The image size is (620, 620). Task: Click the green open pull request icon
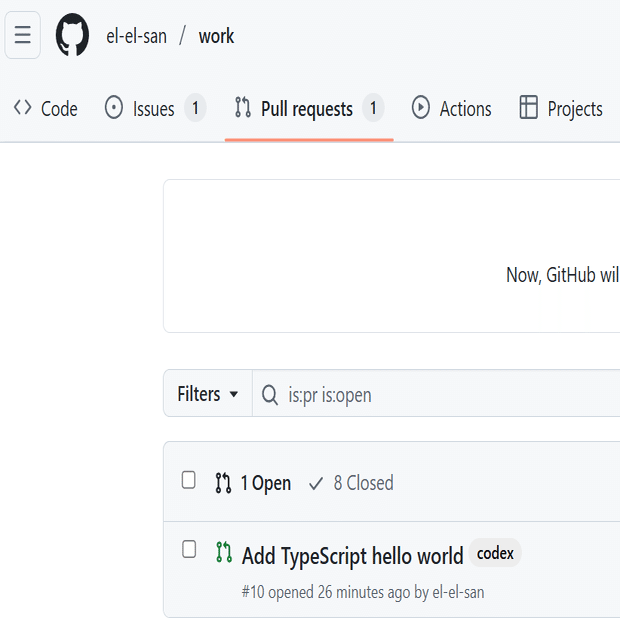pyautogui.click(x=224, y=552)
